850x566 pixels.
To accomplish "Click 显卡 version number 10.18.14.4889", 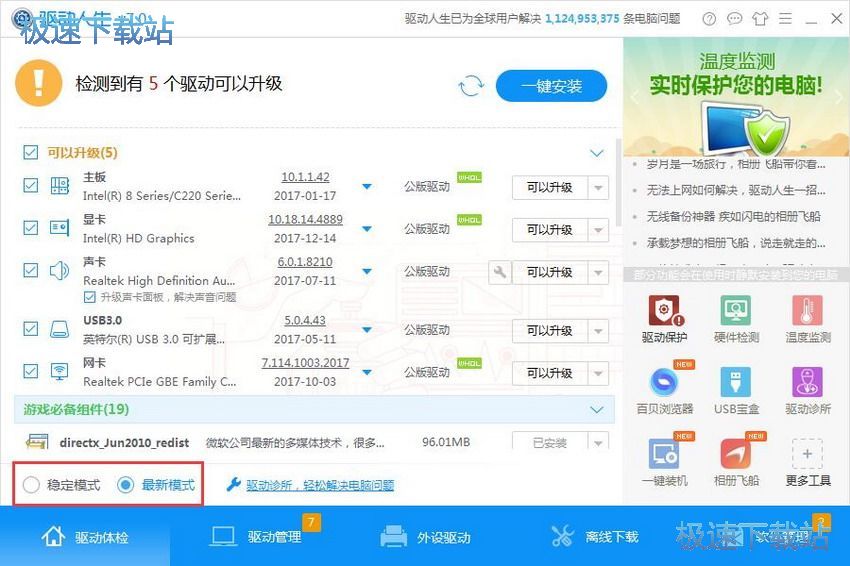I will [x=305, y=219].
